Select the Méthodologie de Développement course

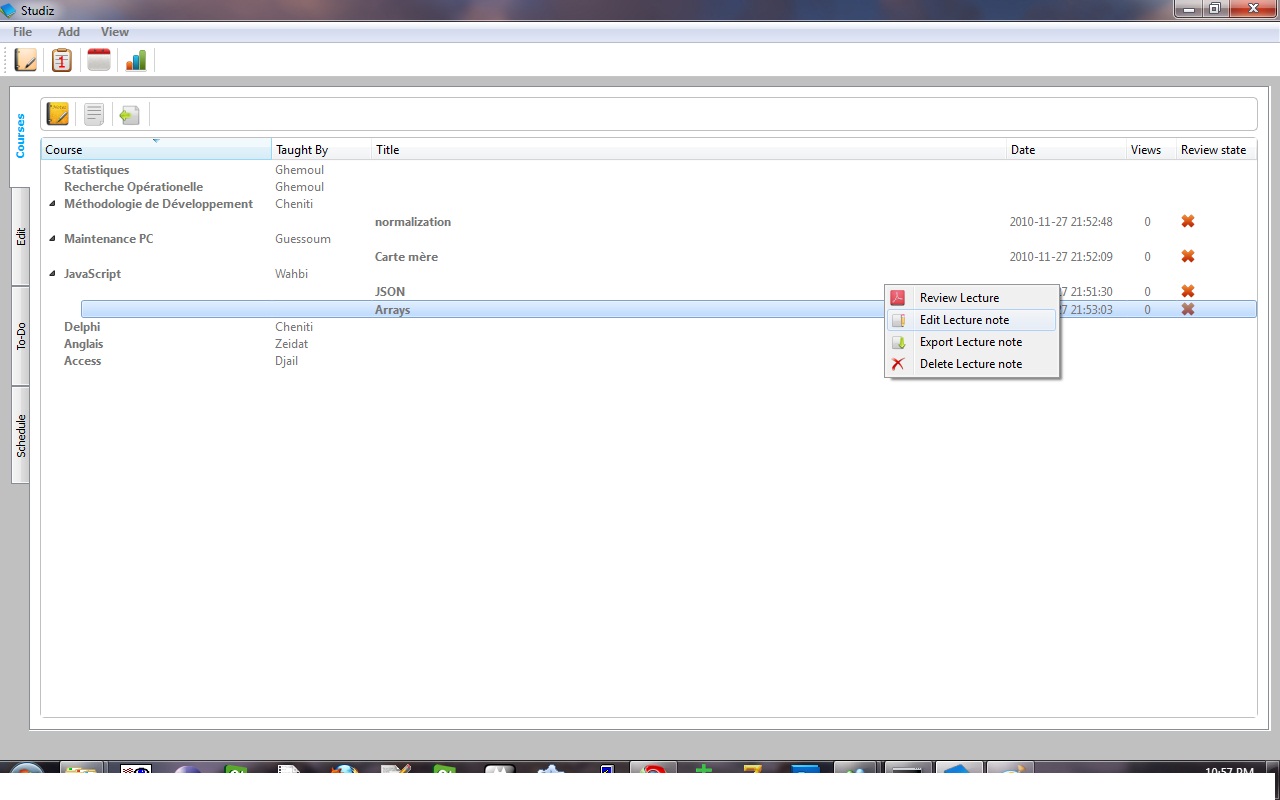158,204
